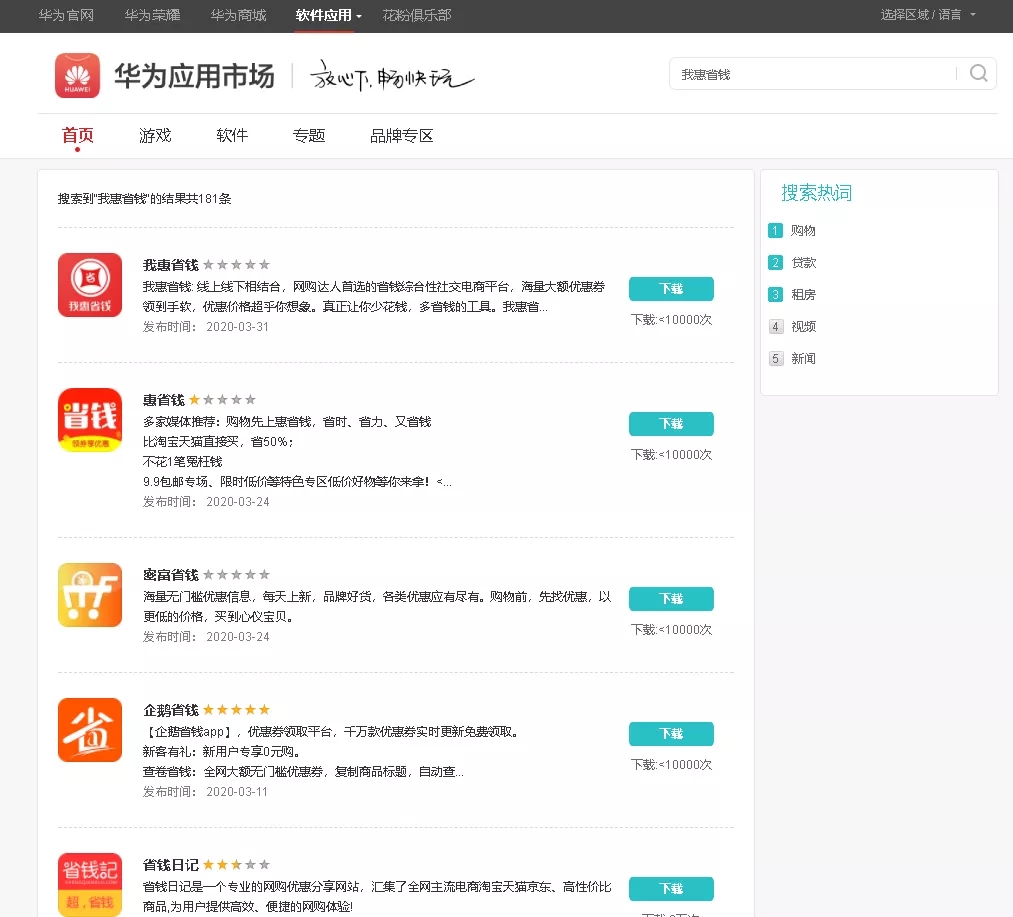Open the 惠省钱 app title link
Image resolution: width=1013 pixels, height=917 pixels.
tap(163, 400)
